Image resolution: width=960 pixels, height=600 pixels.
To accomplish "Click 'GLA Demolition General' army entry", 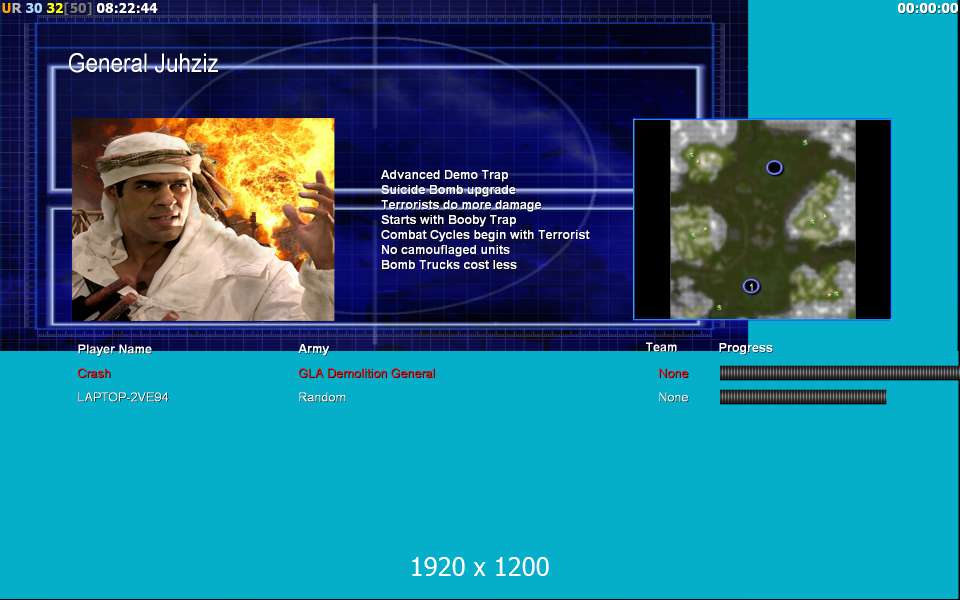I will [367, 373].
